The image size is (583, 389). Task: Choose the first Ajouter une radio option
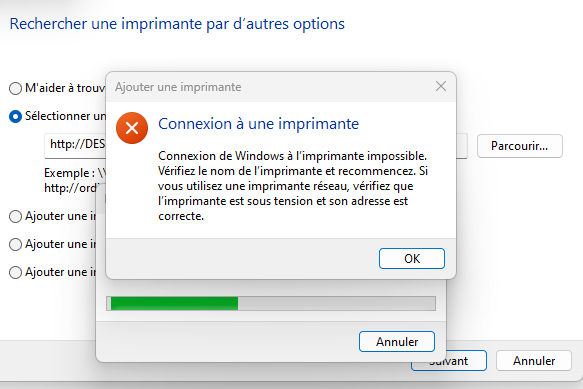pyautogui.click(x=15, y=216)
